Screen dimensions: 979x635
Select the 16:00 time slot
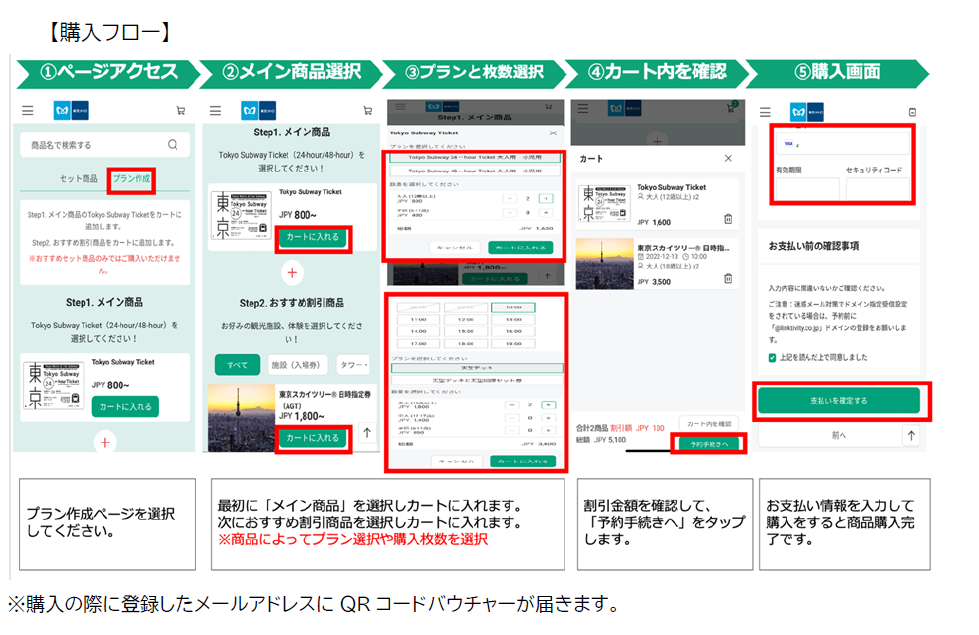[513, 332]
